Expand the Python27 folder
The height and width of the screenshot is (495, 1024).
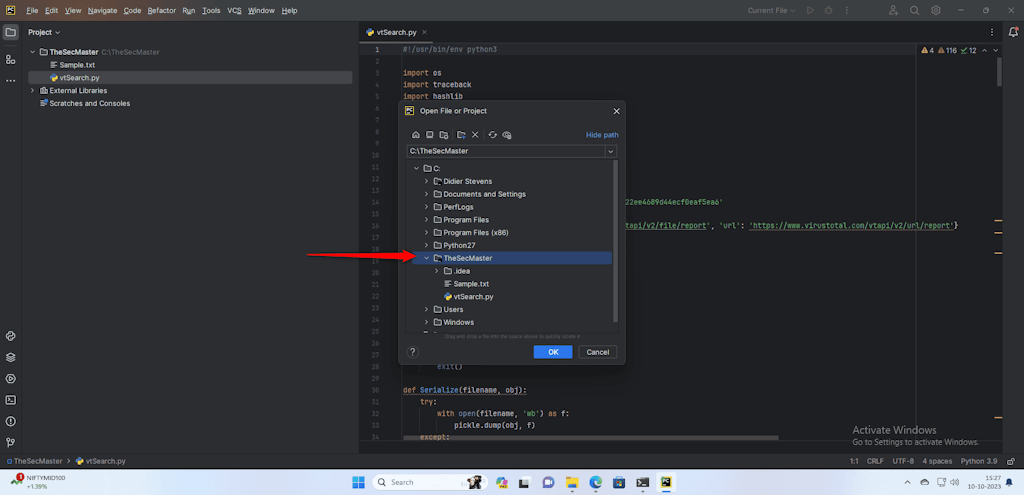coord(426,246)
